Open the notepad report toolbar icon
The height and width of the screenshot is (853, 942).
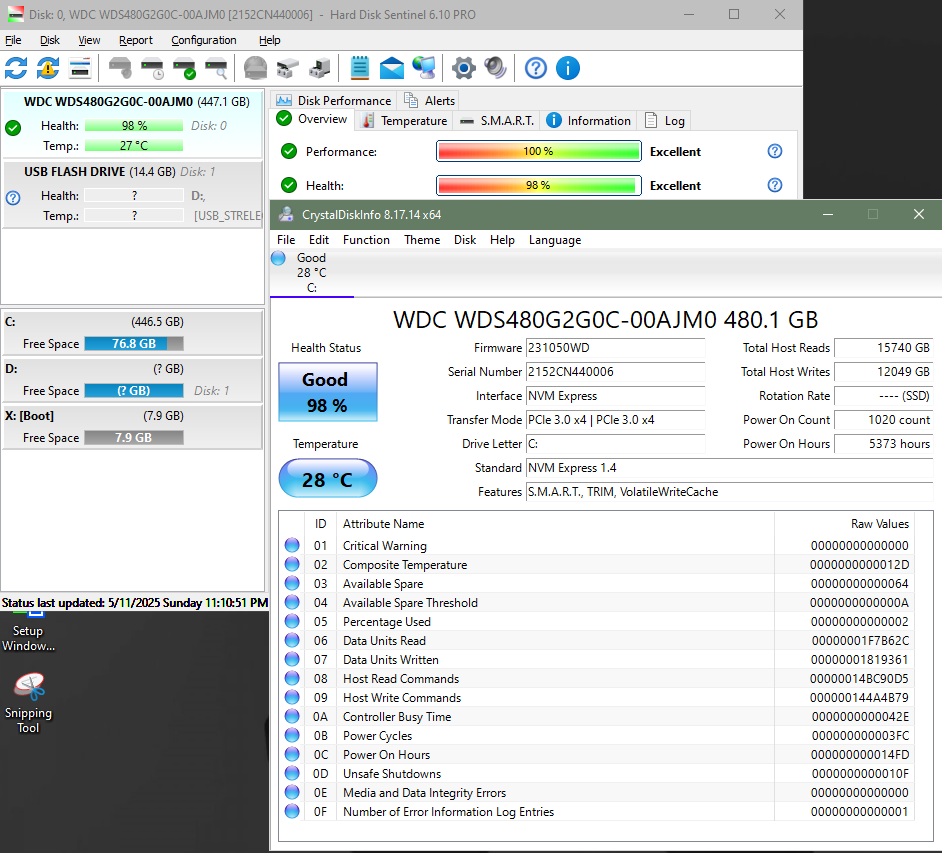tap(360, 68)
